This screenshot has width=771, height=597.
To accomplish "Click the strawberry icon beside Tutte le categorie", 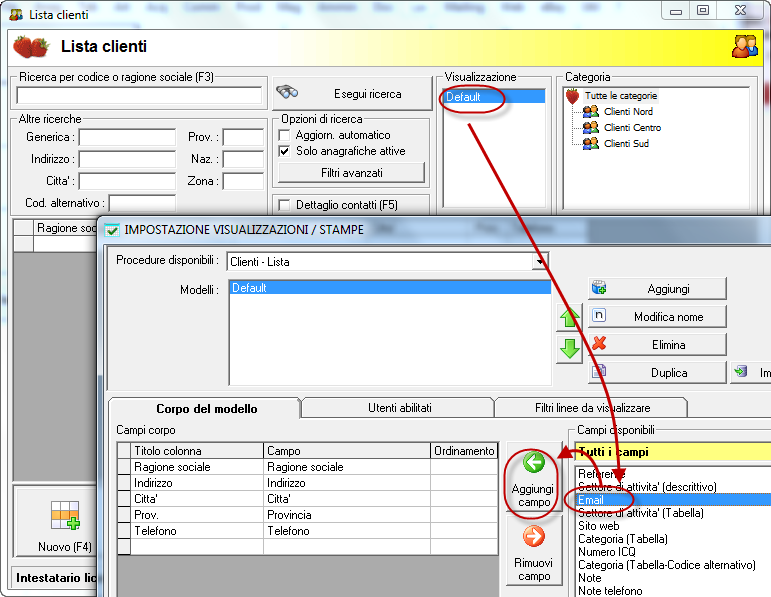I will [572, 96].
